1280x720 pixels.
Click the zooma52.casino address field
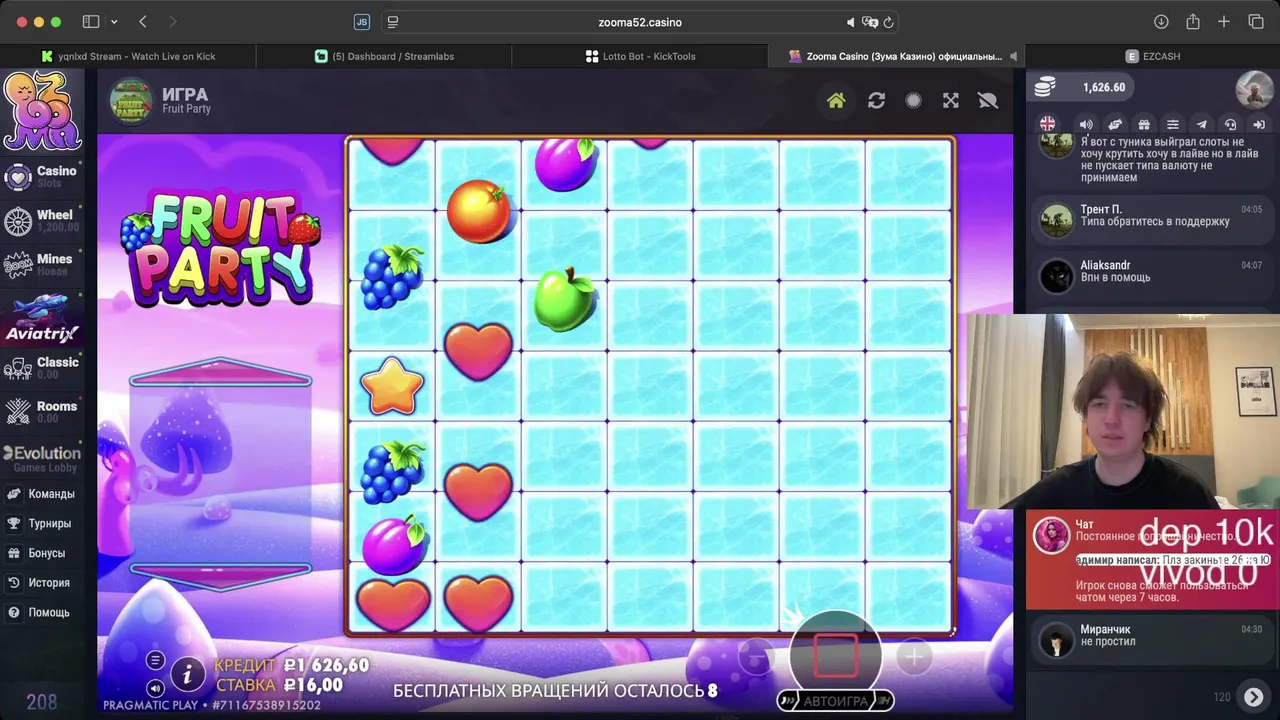click(x=640, y=22)
